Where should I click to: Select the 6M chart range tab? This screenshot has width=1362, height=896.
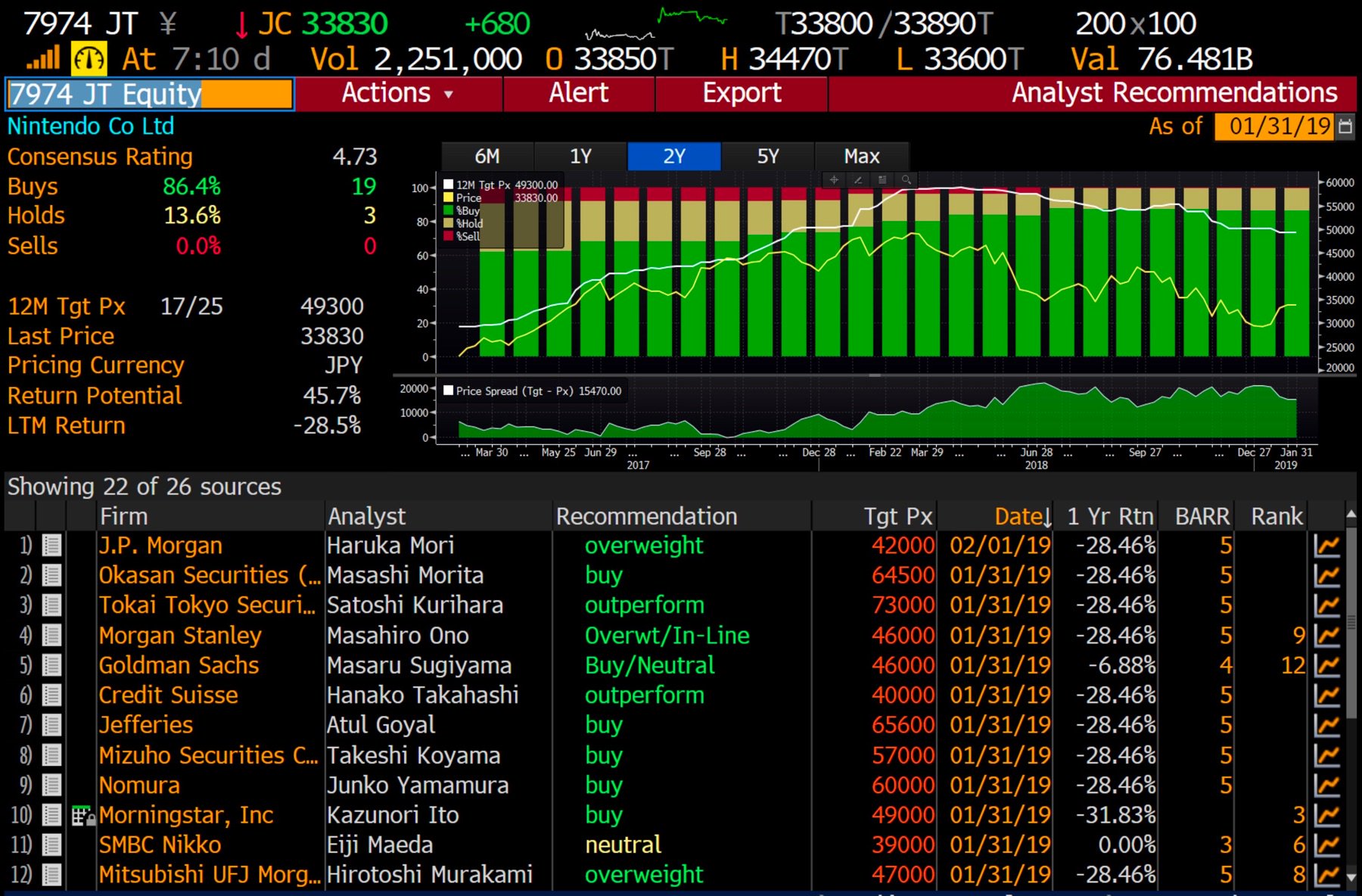(487, 157)
